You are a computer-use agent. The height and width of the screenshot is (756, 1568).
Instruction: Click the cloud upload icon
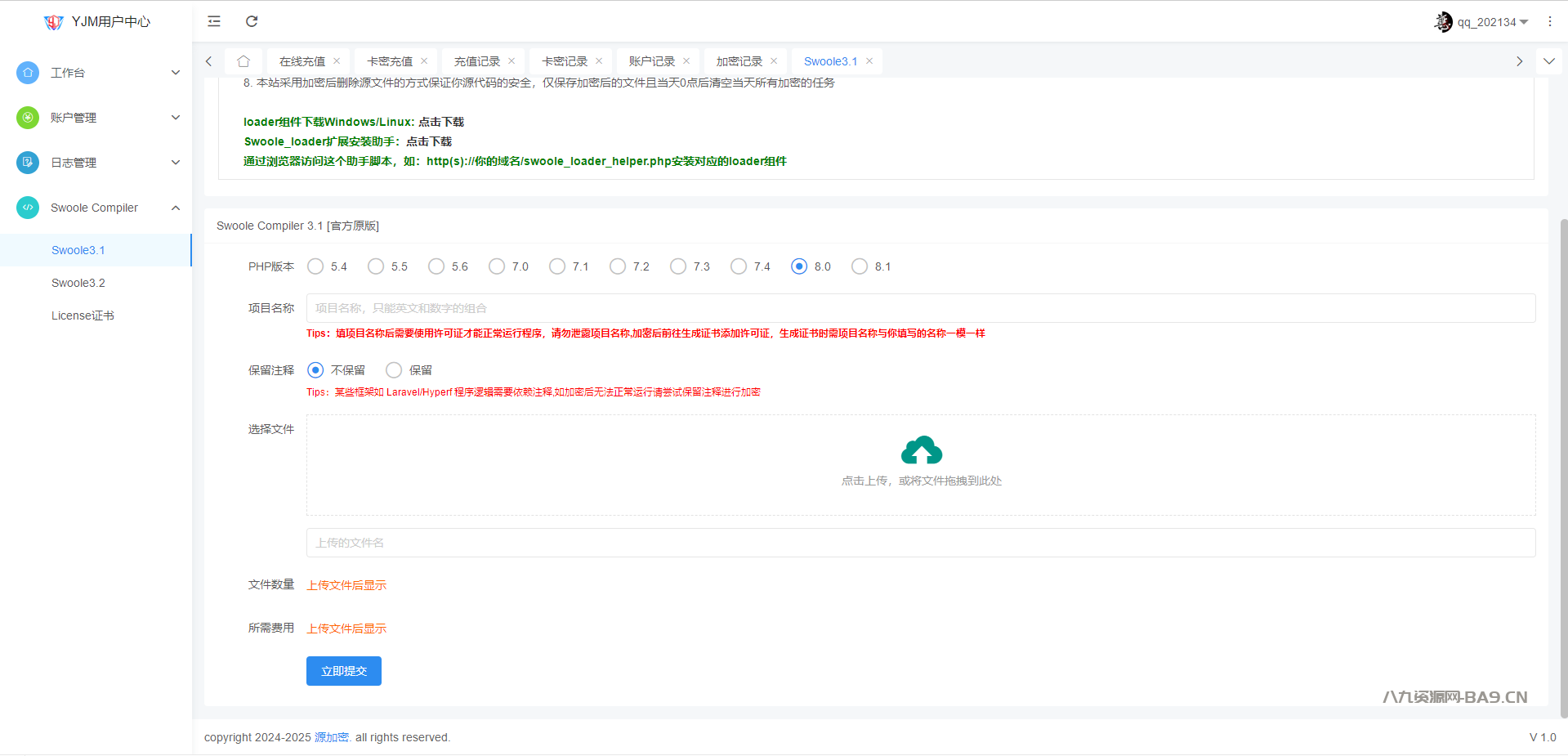pyautogui.click(x=921, y=450)
